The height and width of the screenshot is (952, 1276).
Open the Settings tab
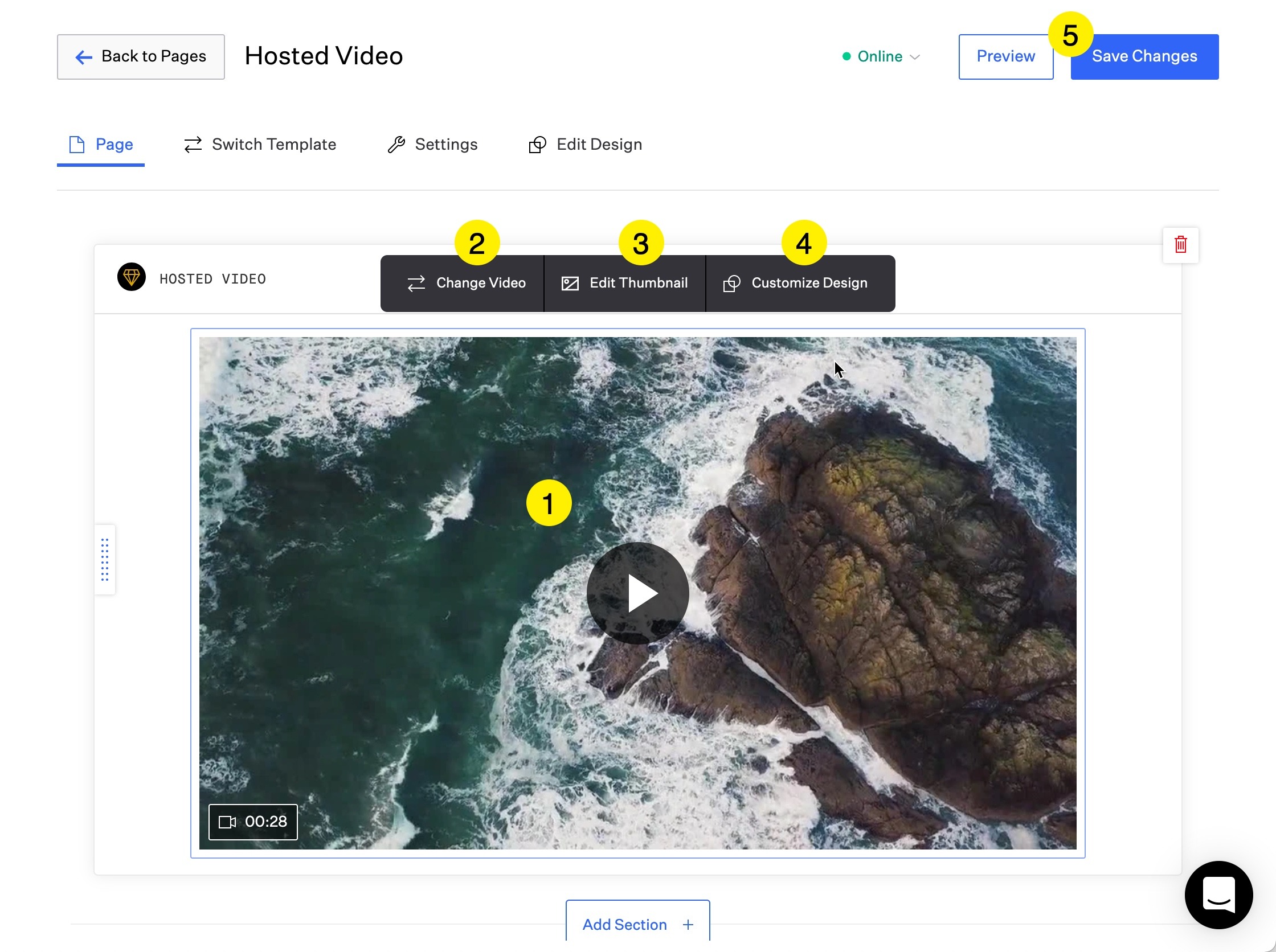[x=432, y=144]
